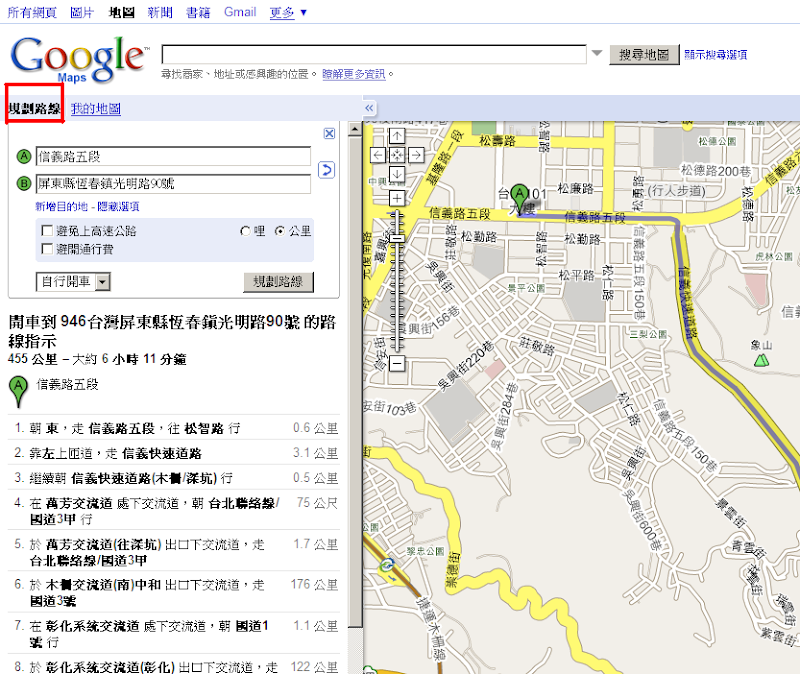Swap start and destination with reverse icon
Viewport: 800px width, 674px height.
coord(327,170)
